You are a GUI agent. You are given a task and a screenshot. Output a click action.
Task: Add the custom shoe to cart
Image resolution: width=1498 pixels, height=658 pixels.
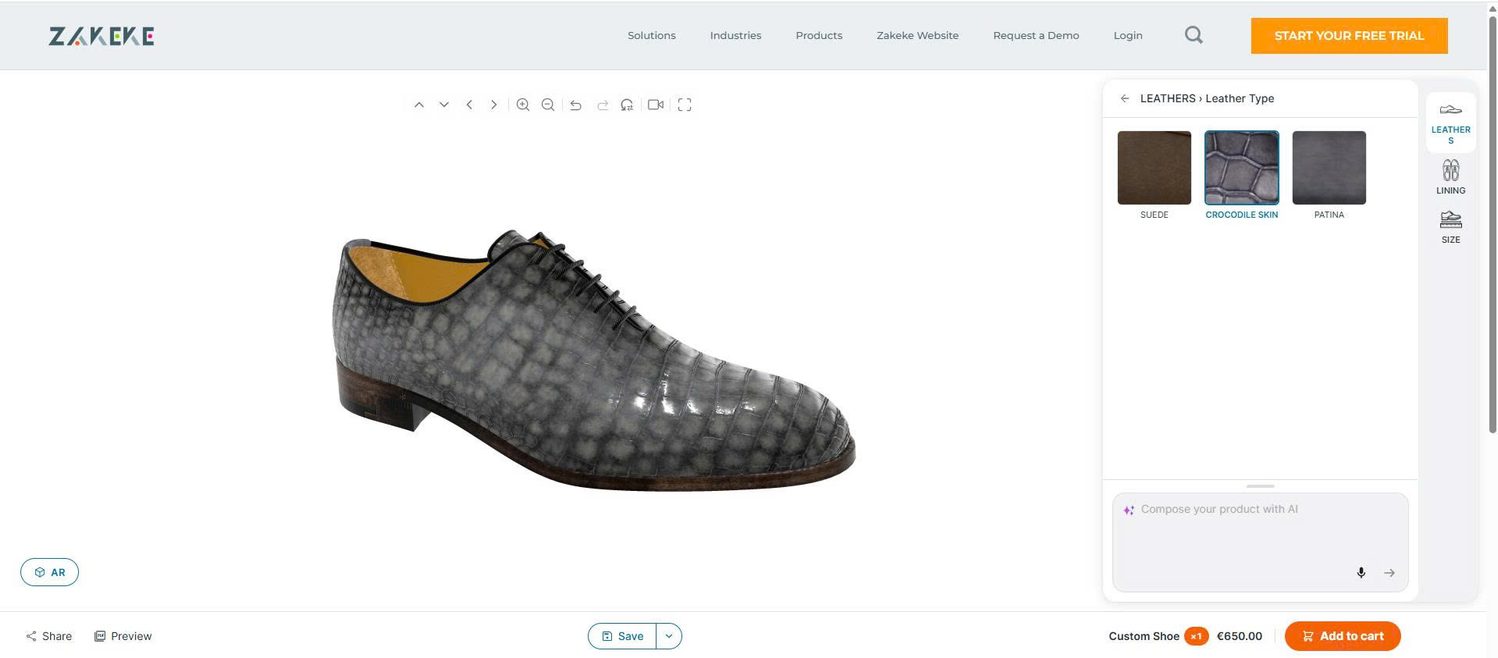[1343, 636]
